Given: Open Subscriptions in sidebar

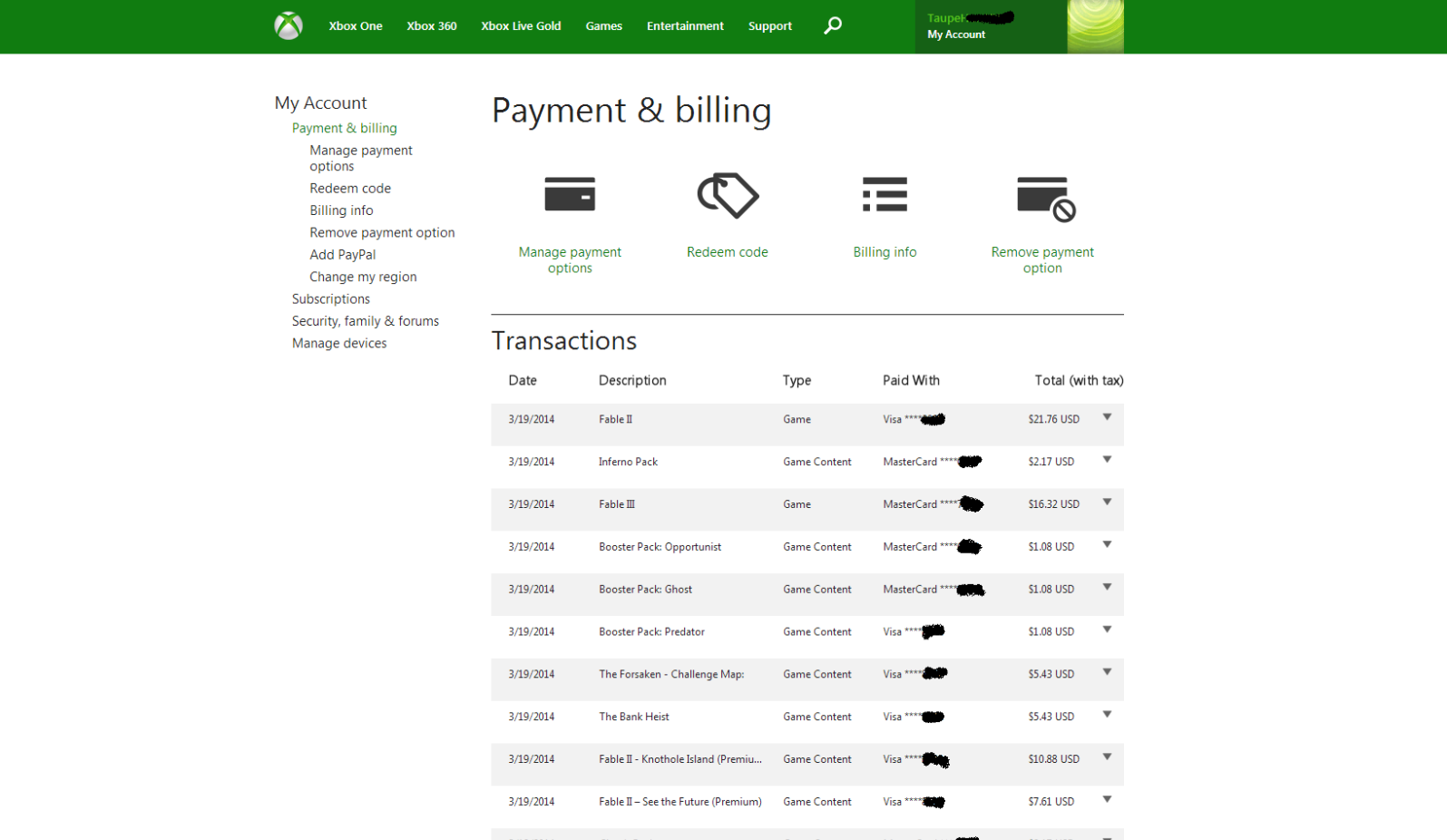Looking at the screenshot, I should (x=331, y=299).
